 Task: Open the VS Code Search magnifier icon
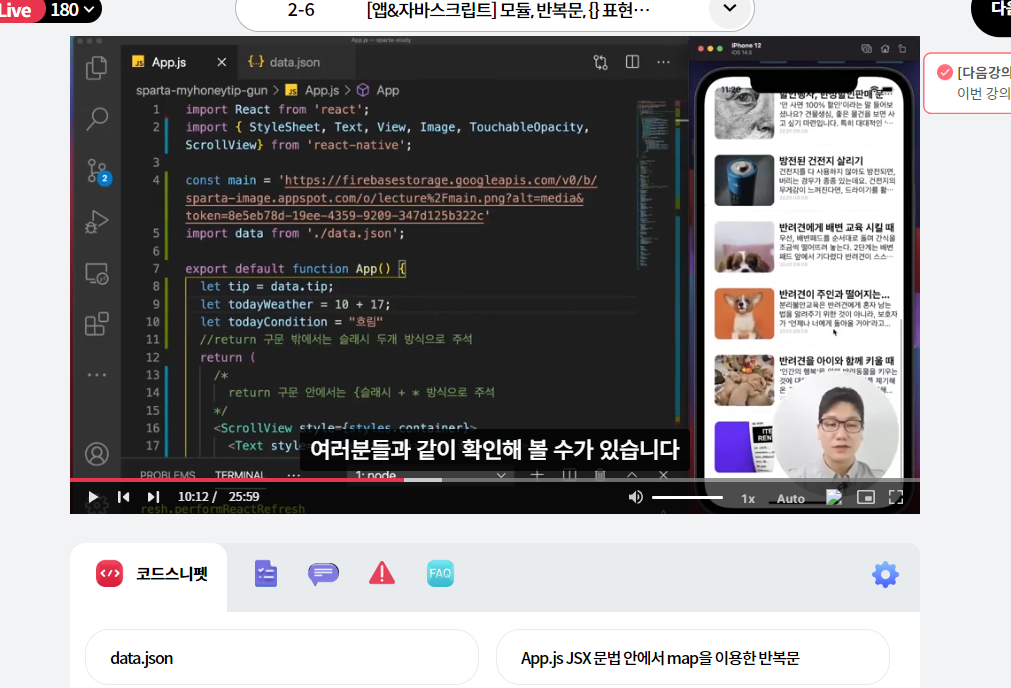click(x=96, y=119)
